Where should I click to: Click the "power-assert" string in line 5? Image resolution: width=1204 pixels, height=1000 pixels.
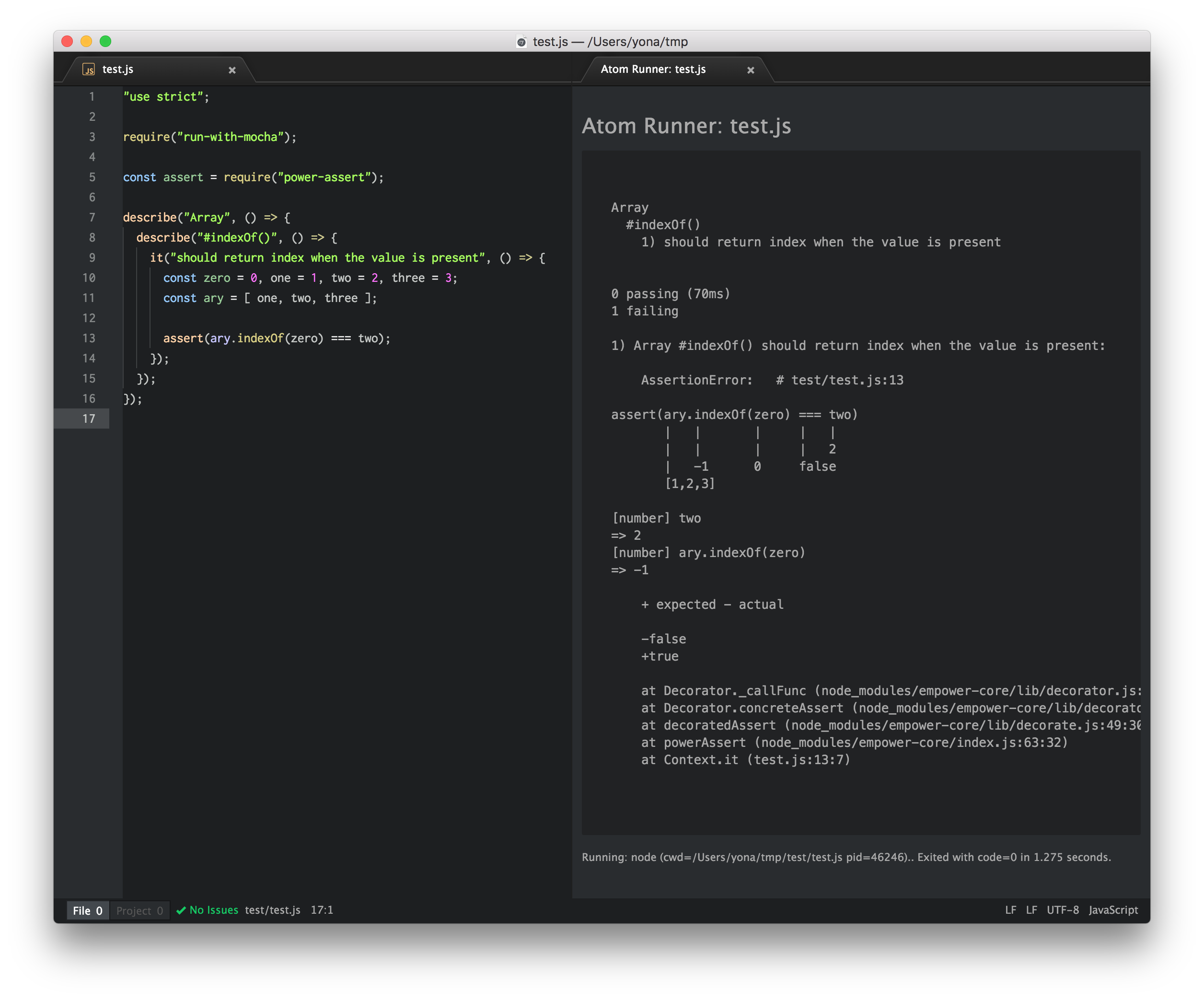pos(324,177)
